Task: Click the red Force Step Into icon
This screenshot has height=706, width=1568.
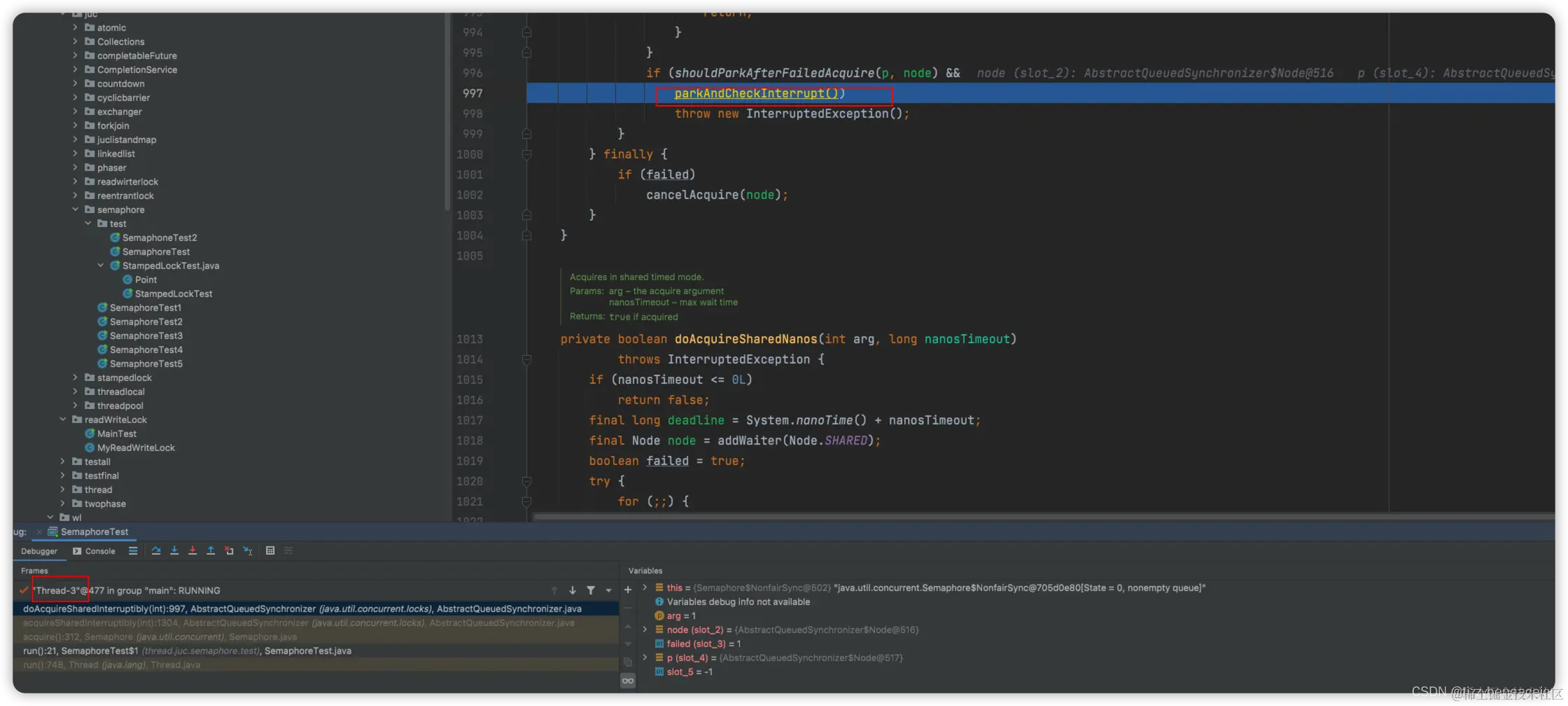Action: (x=192, y=551)
